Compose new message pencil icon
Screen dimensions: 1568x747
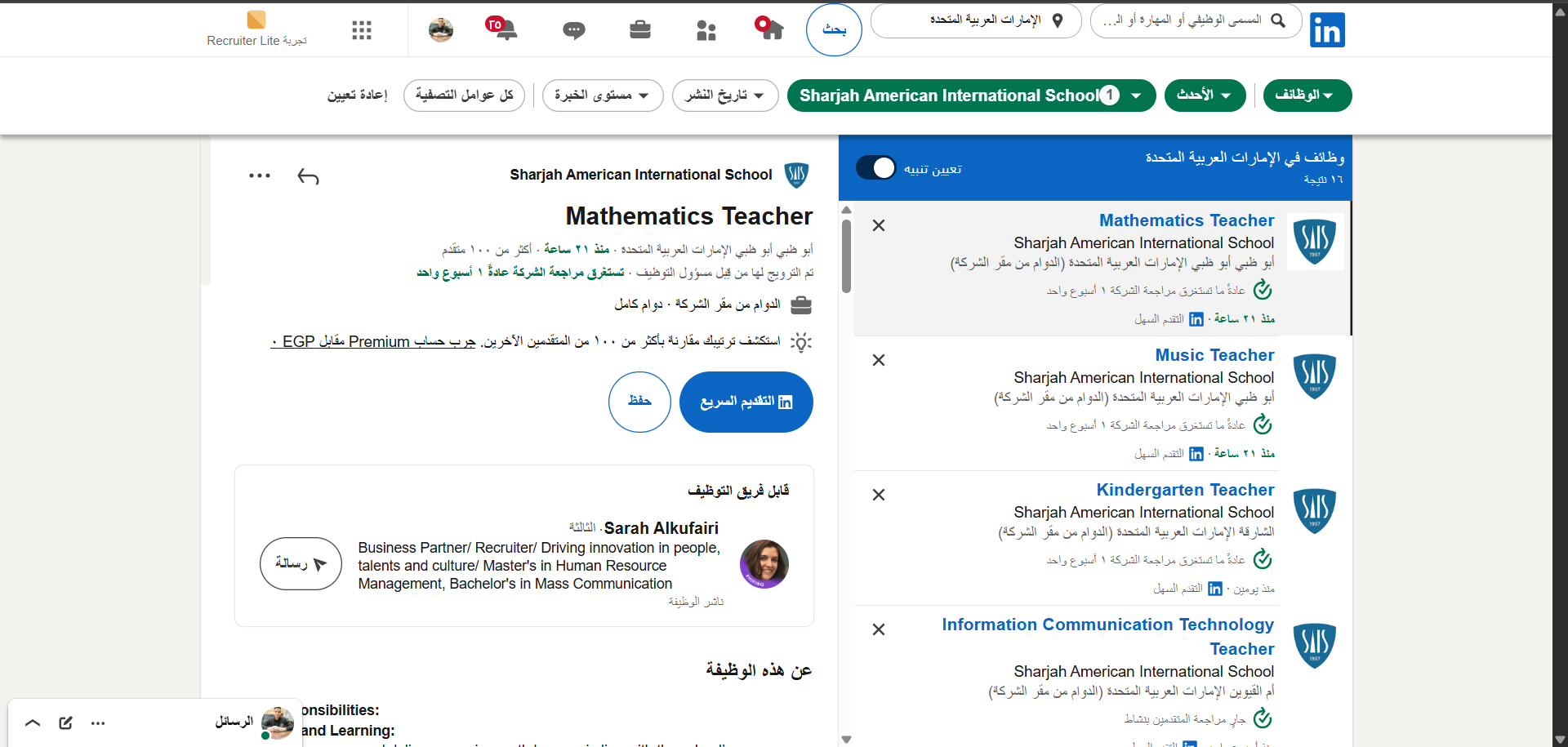click(66, 723)
